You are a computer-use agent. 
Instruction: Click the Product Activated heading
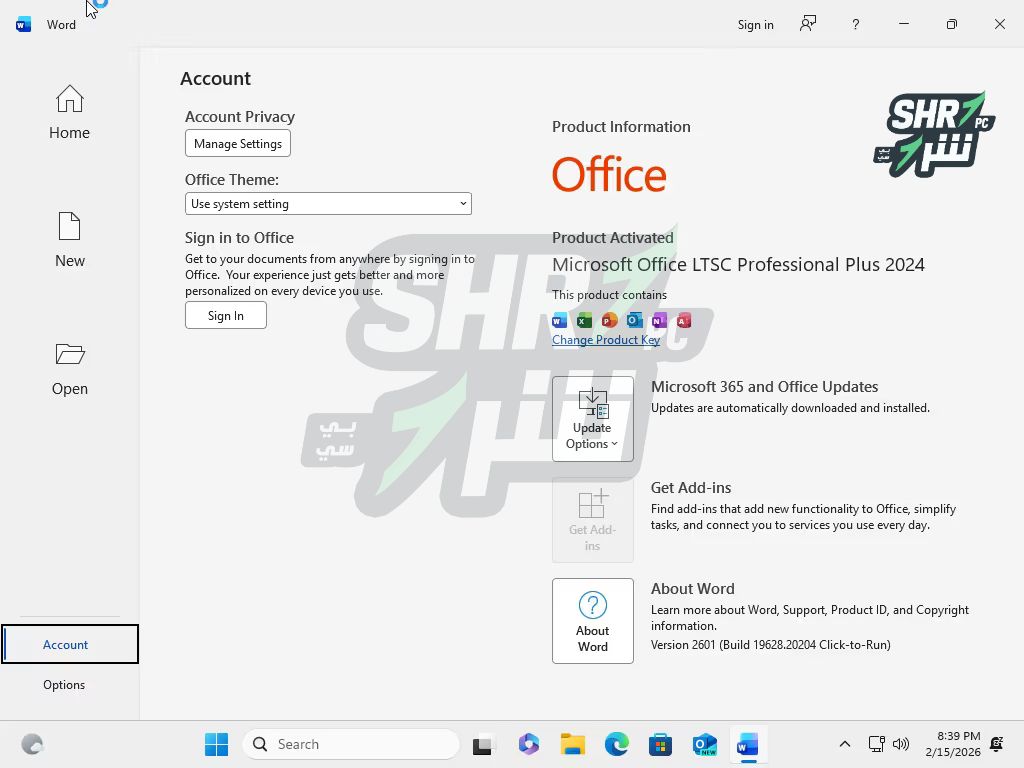pos(613,238)
